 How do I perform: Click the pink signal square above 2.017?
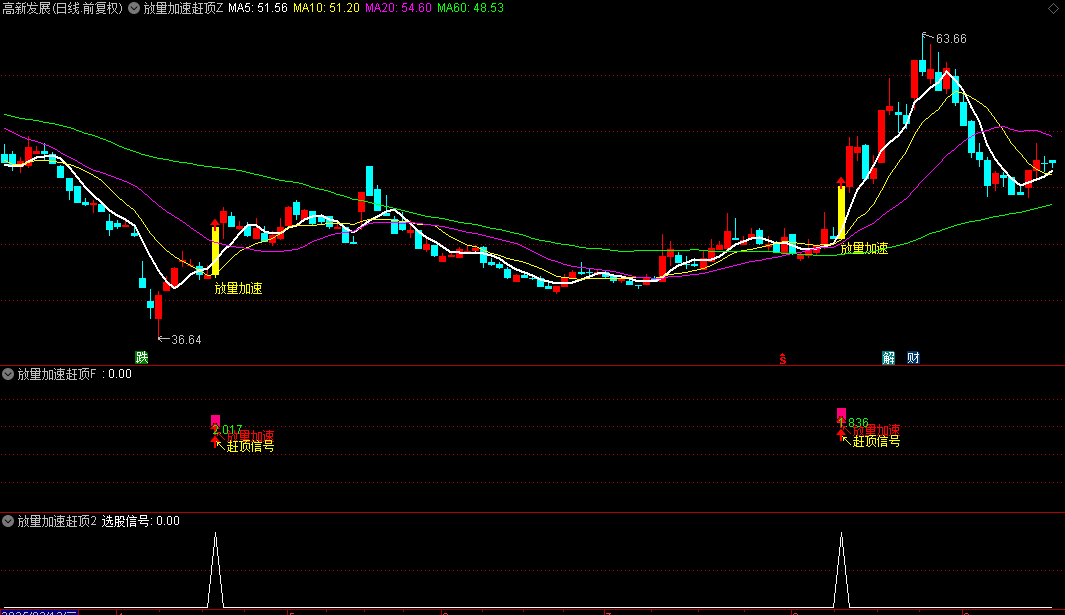click(x=215, y=420)
